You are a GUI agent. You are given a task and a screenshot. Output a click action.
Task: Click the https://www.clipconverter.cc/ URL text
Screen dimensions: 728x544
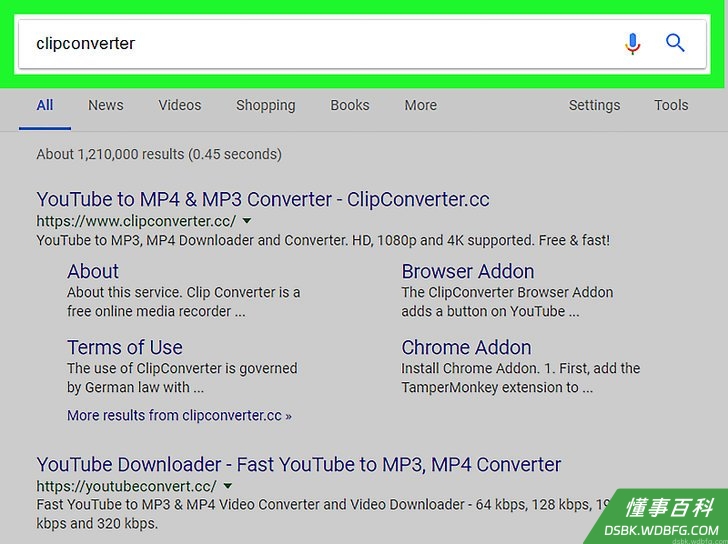[x=136, y=221]
